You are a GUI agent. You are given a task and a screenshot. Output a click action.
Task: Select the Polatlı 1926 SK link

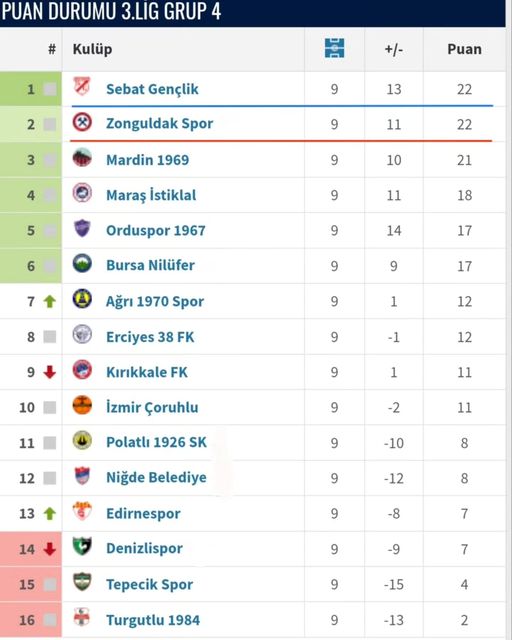(x=156, y=442)
